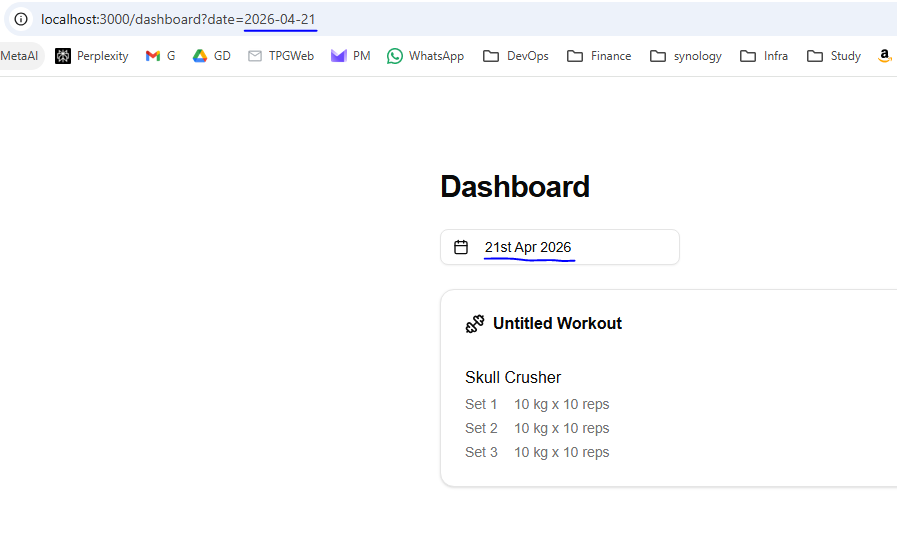The image size is (897, 534).
Task: Click the Dashboard heading
Action: click(x=515, y=187)
